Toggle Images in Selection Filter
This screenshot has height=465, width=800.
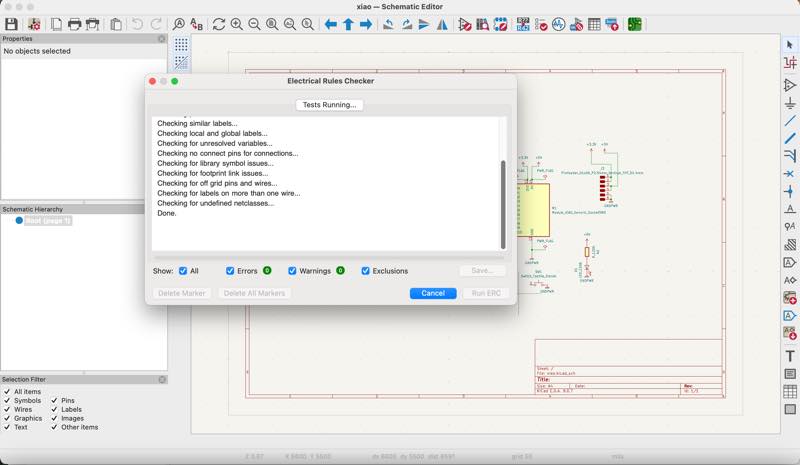(54, 418)
